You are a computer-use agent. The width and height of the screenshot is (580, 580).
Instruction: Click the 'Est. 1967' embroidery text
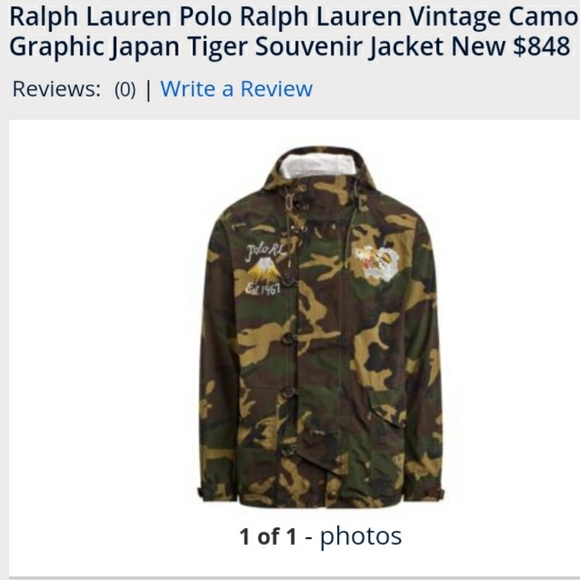[x=263, y=289]
